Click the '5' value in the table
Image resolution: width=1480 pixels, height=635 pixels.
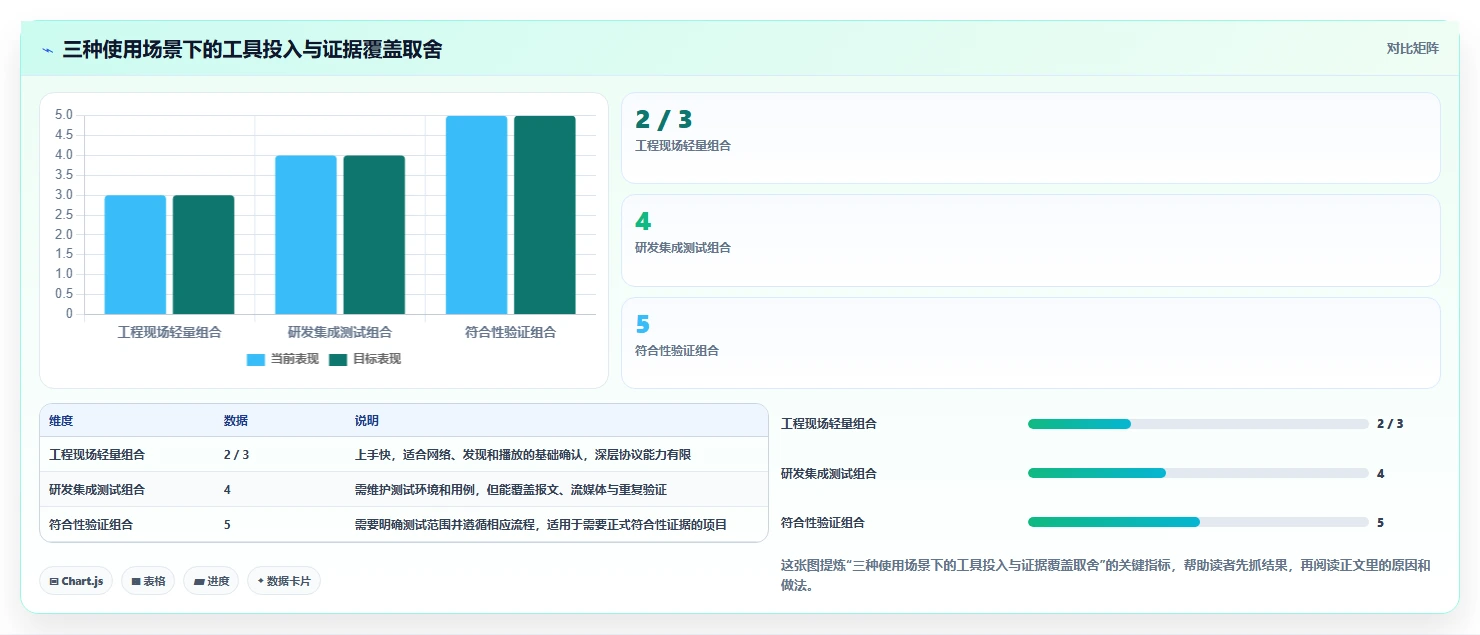click(228, 524)
